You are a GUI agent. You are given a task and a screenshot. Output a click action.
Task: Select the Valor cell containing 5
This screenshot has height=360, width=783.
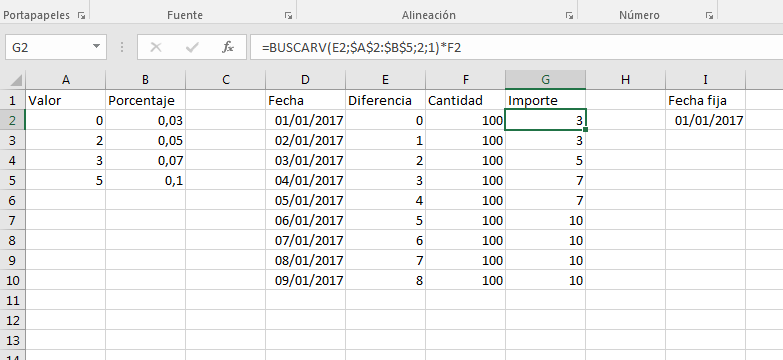point(65,180)
